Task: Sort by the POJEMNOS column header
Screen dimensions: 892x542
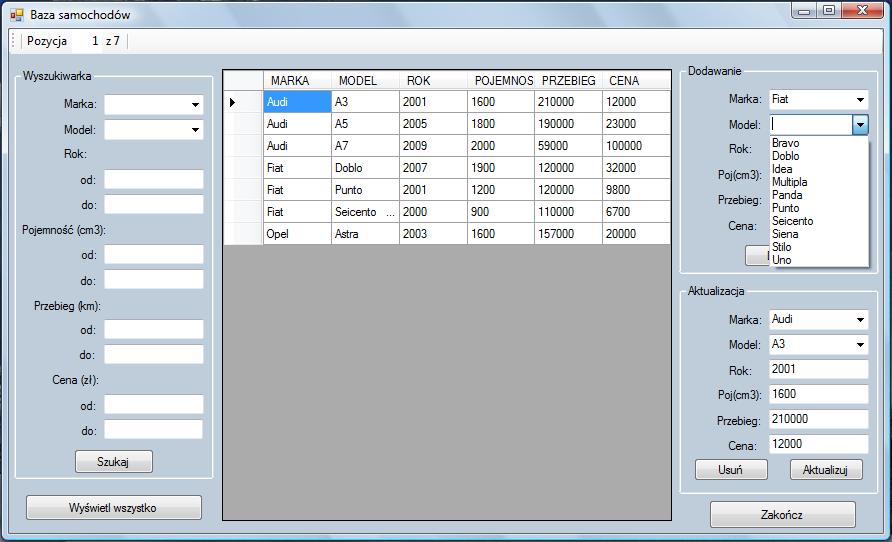Action: [x=501, y=81]
